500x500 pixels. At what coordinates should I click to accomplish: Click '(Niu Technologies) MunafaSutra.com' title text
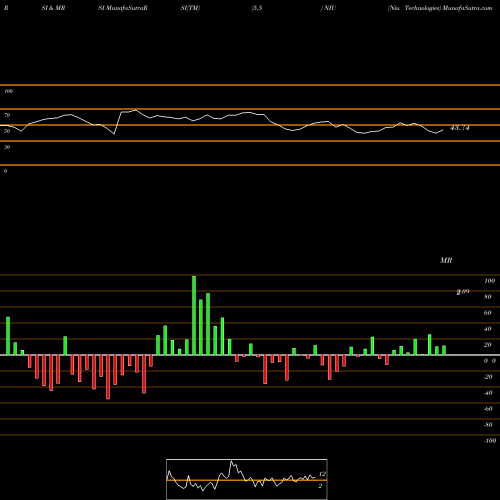(x=440, y=8)
